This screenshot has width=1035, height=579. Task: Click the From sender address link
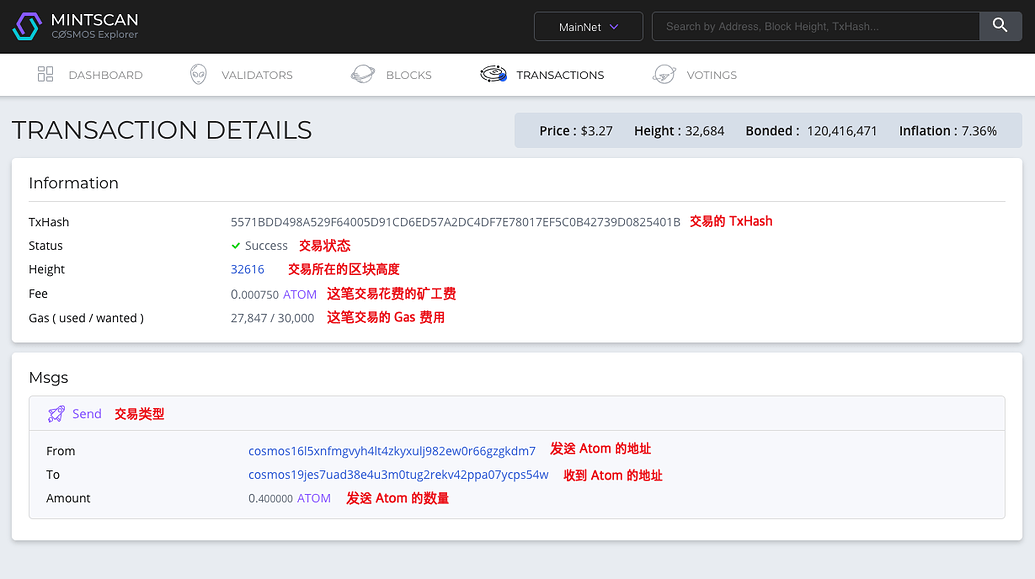click(392, 451)
